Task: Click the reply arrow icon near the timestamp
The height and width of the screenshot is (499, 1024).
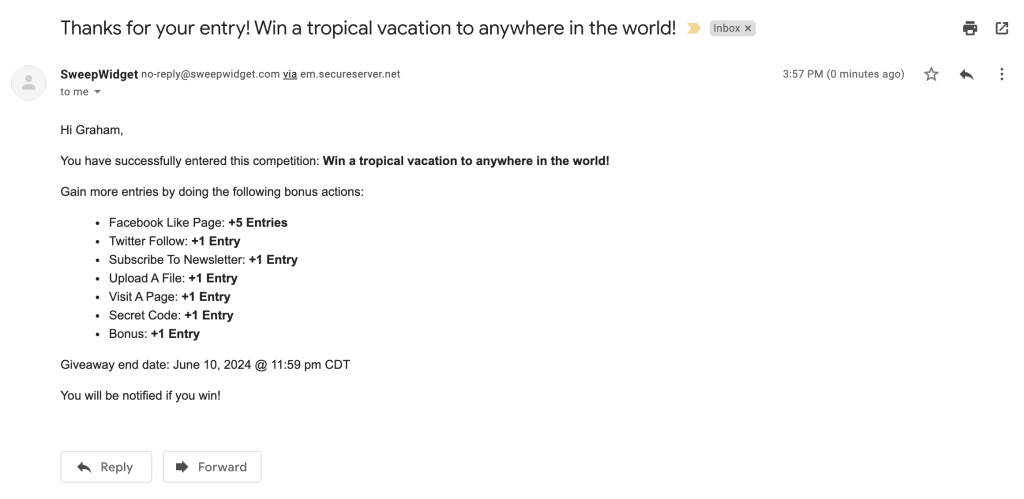Action: [x=967, y=74]
